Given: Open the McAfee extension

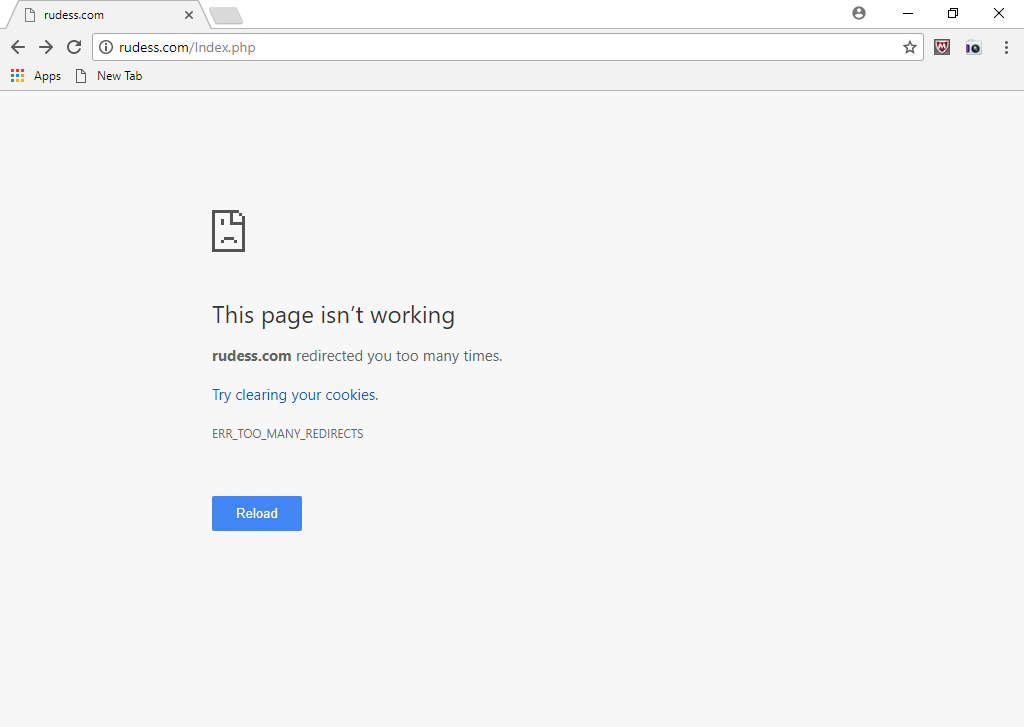Looking at the screenshot, I should pyautogui.click(x=941, y=46).
